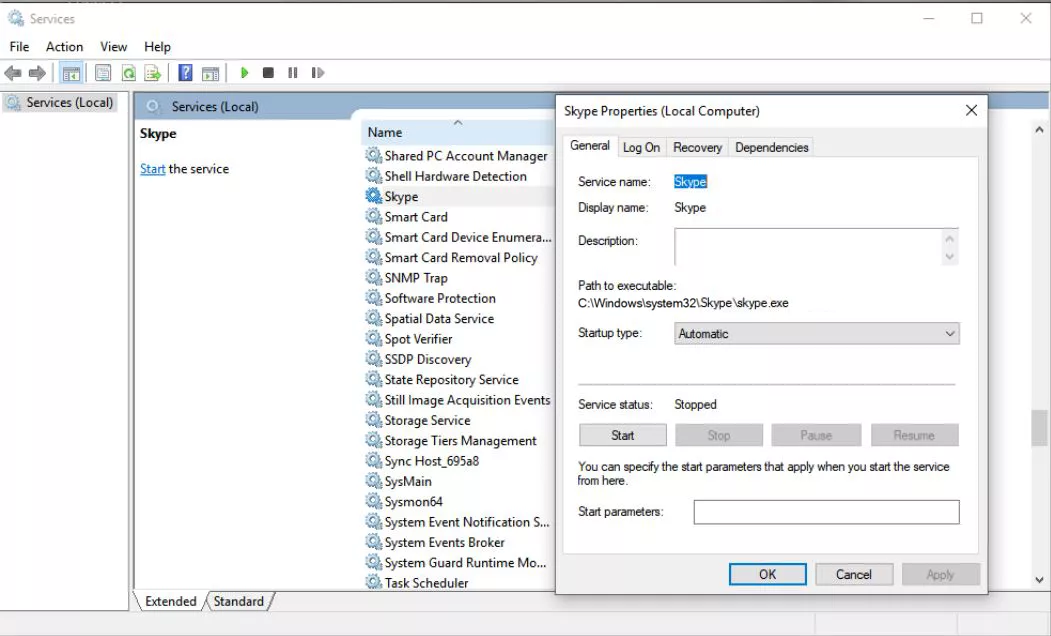Click the services list scrollbar thumb
This screenshot has height=636, width=1051.
click(x=1039, y=428)
